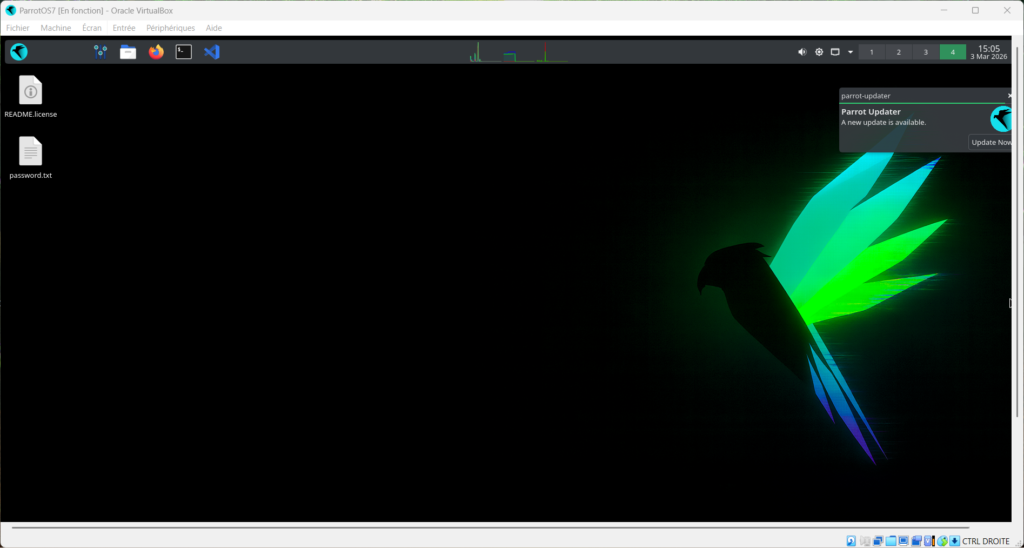Click the gear tray icon in panel
Image resolution: width=1024 pixels, height=548 pixels.
coord(819,52)
